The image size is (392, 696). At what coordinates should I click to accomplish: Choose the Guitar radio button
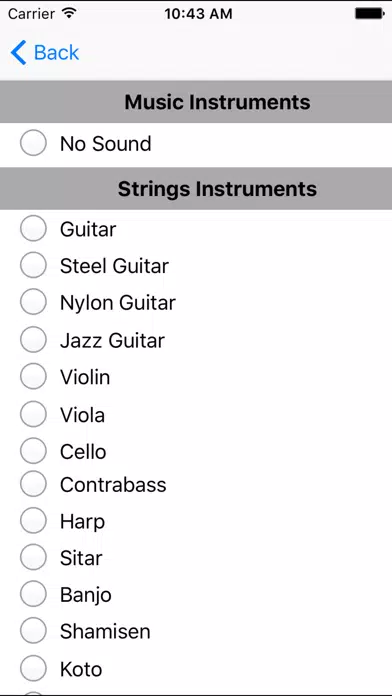pyautogui.click(x=33, y=229)
